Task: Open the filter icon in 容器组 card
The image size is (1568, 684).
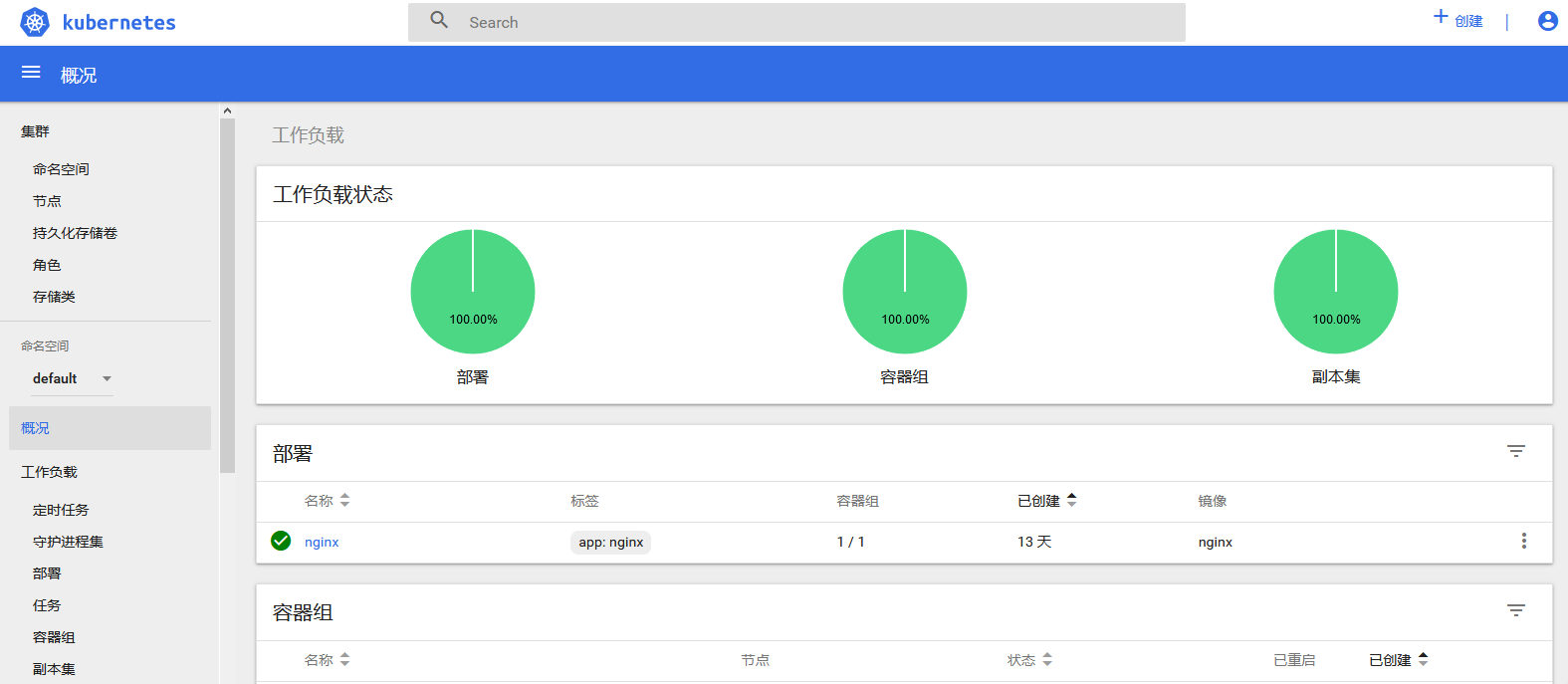Action: (x=1516, y=610)
